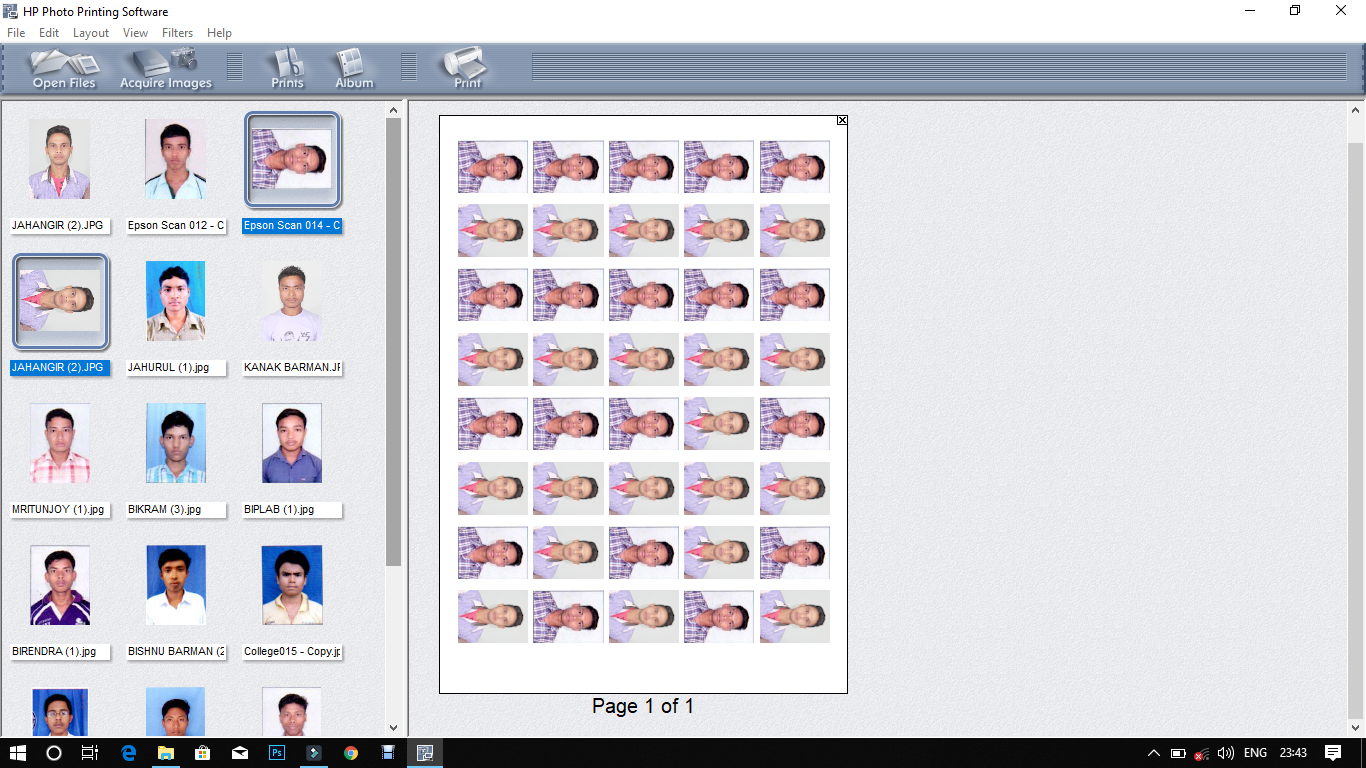Open Cortana search circle
Screen dimensions: 1366x768
[x=54, y=753]
